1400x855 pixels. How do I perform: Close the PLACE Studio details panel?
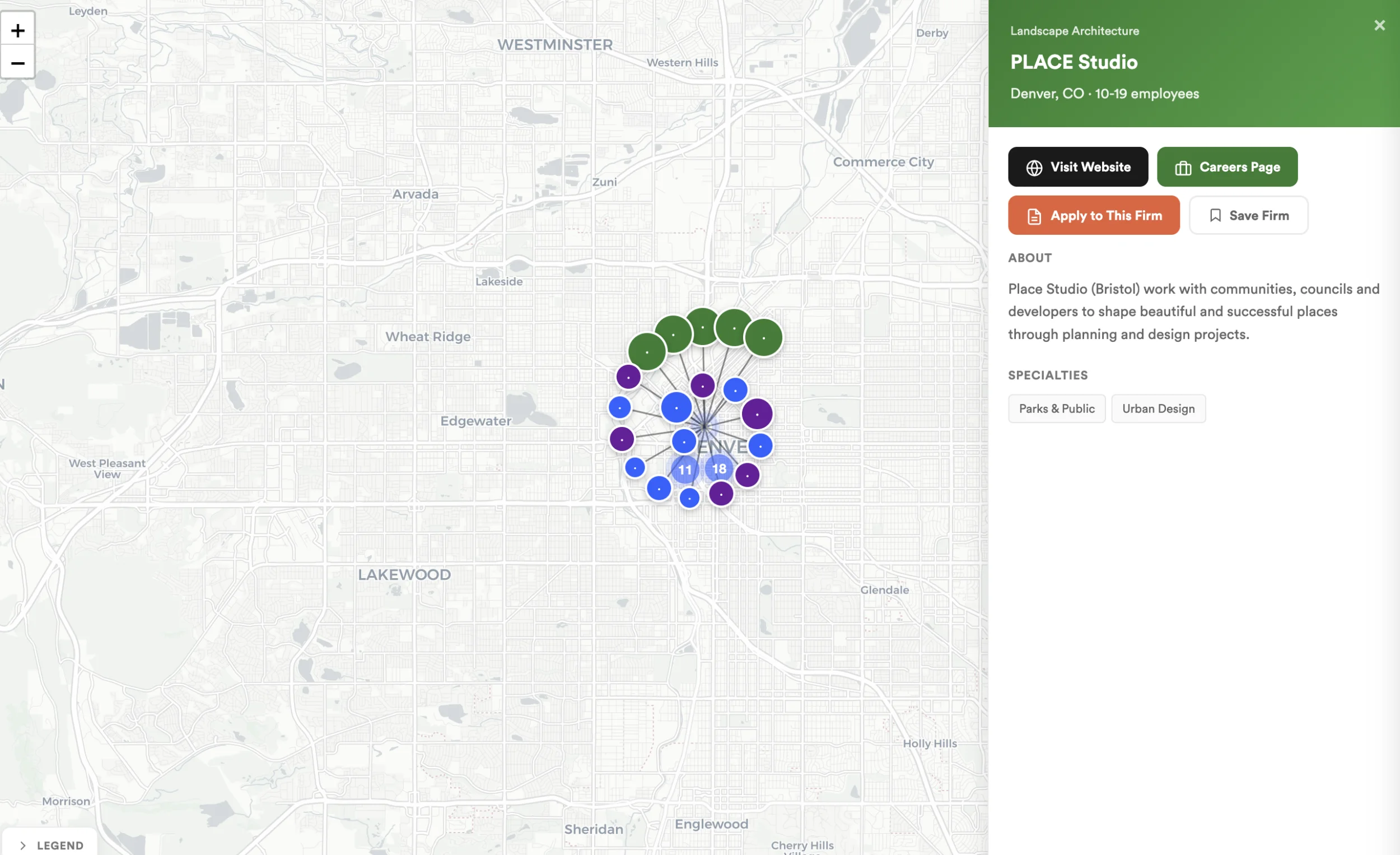pos(1379,25)
